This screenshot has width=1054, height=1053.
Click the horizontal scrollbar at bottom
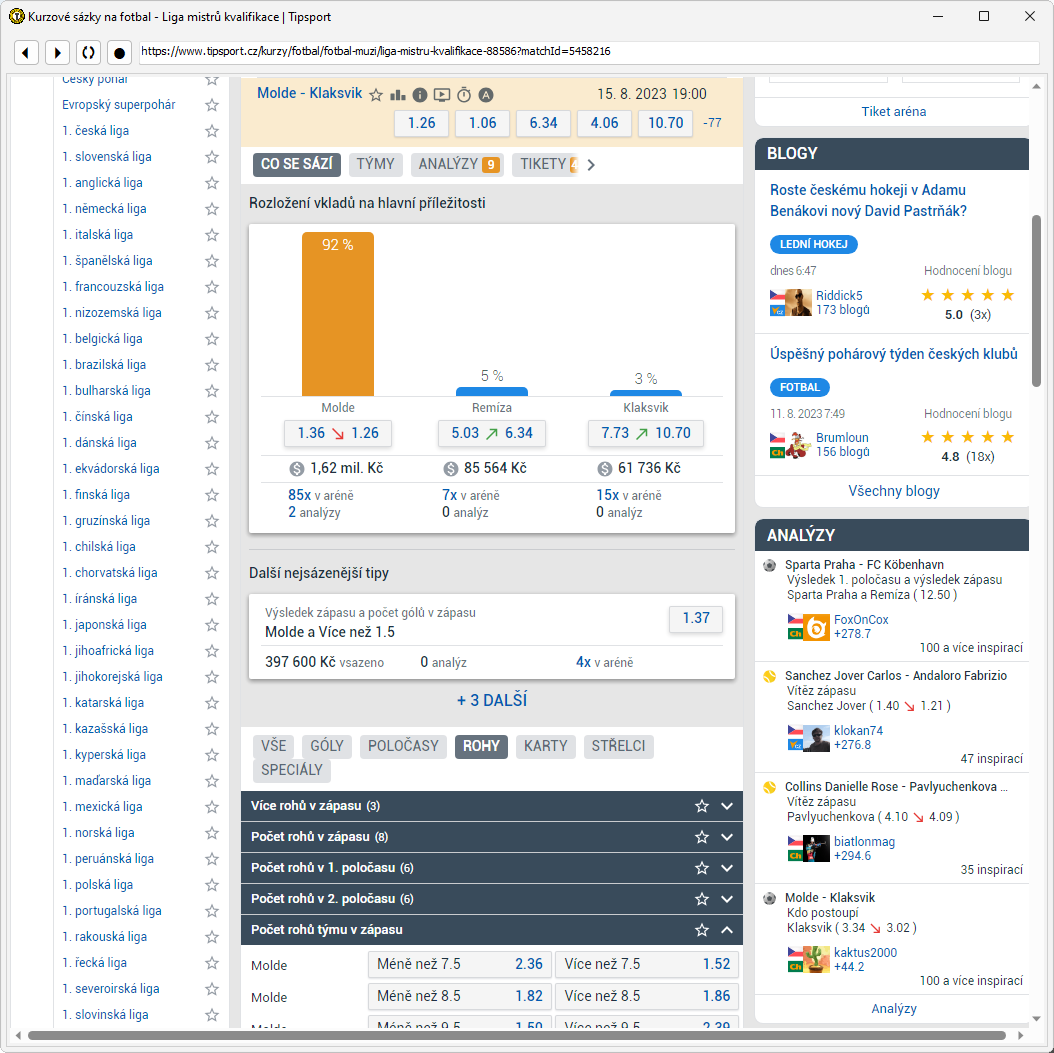coord(516,1036)
